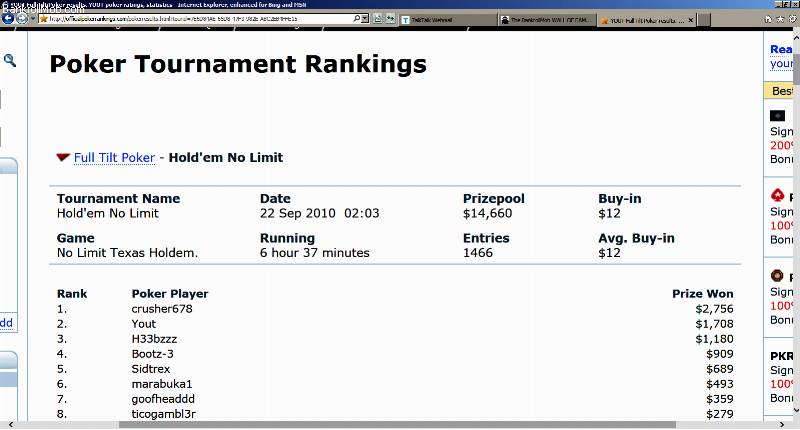Click the Tournament Name label
This screenshot has width=800, height=430.
pos(118,198)
